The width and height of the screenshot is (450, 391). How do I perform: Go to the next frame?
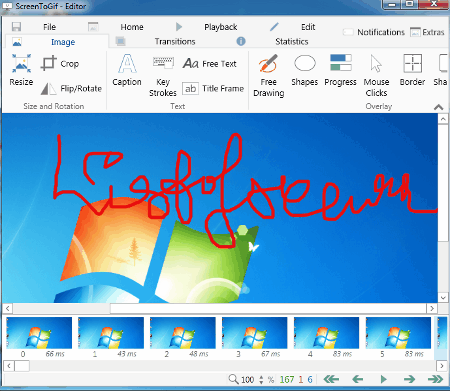pos(409,379)
